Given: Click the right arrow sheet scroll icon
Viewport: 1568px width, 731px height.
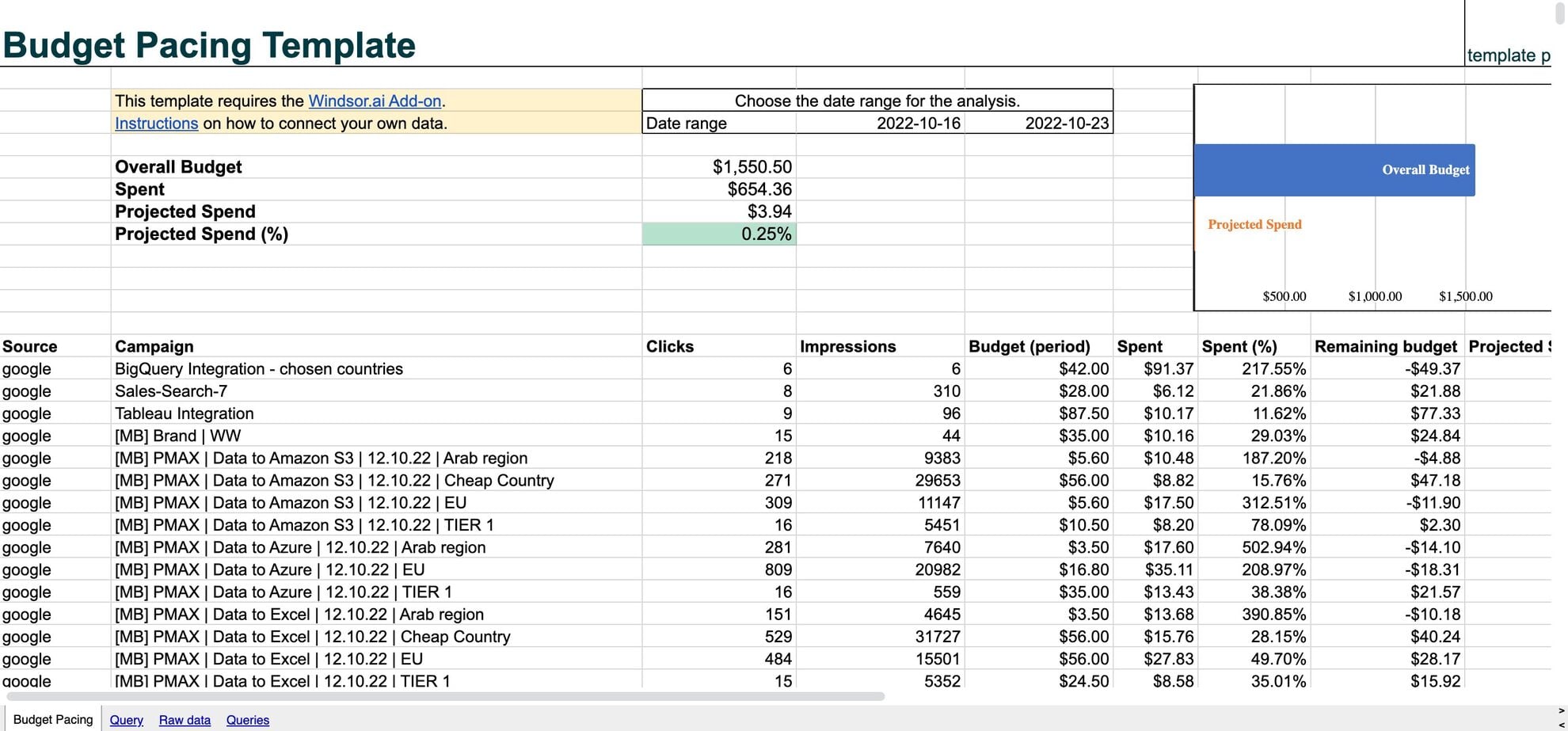Looking at the screenshot, I should coord(1562,710).
